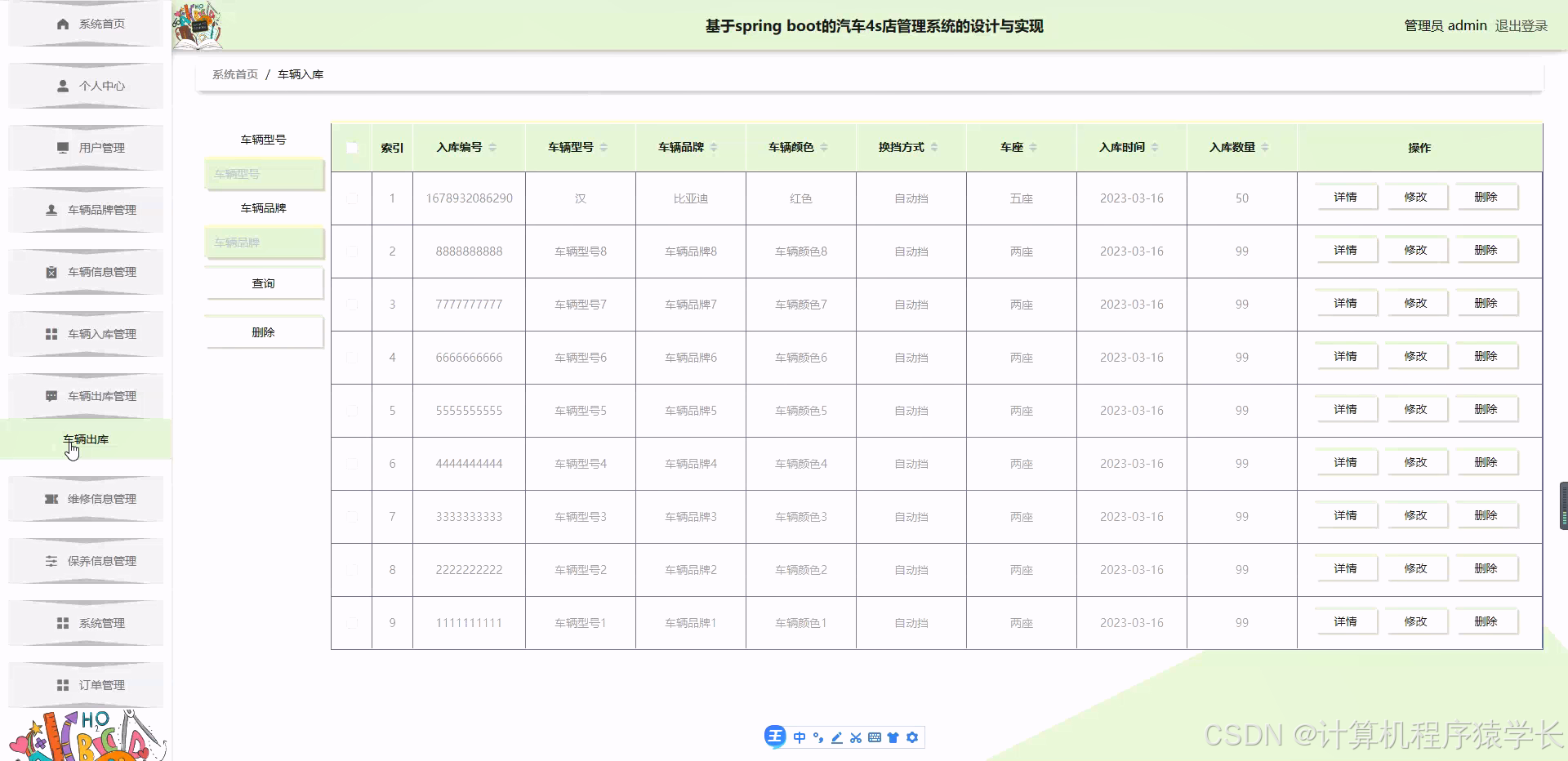Click the 退出登录 link

[1521, 25]
